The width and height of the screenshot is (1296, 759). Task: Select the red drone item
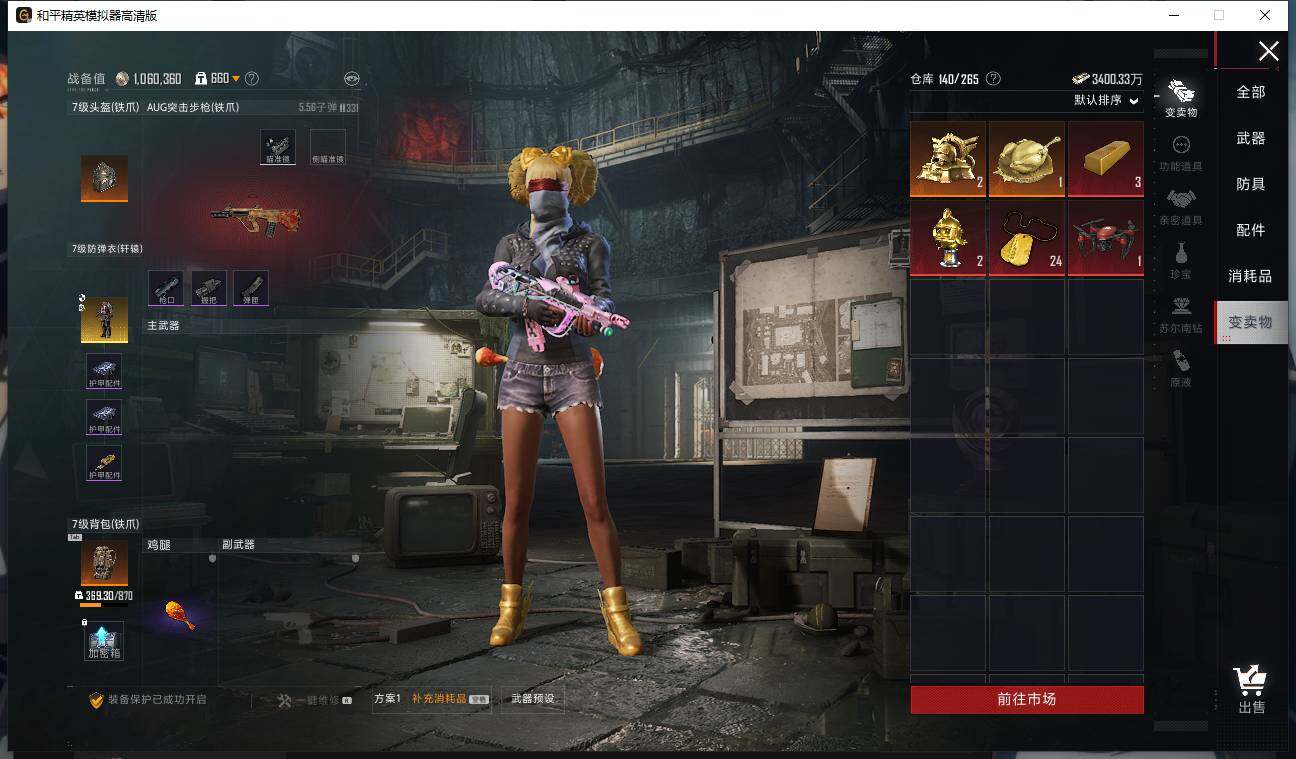(x=1106, y=238)
